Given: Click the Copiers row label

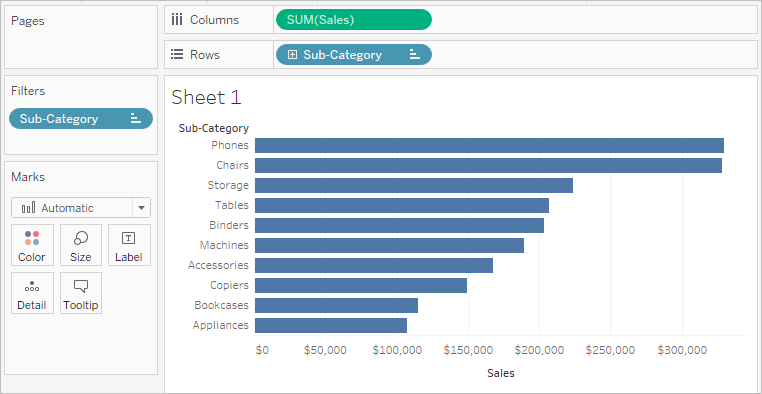Looking at the screenshot, I should pos(229,285).
